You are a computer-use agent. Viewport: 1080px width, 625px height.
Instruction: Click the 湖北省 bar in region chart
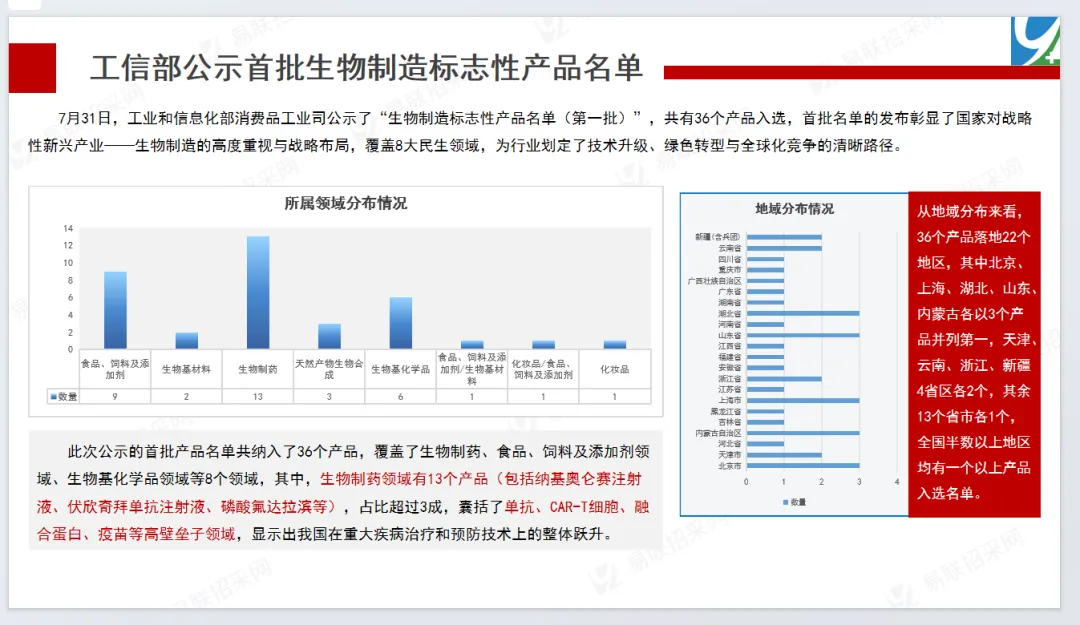802,314
